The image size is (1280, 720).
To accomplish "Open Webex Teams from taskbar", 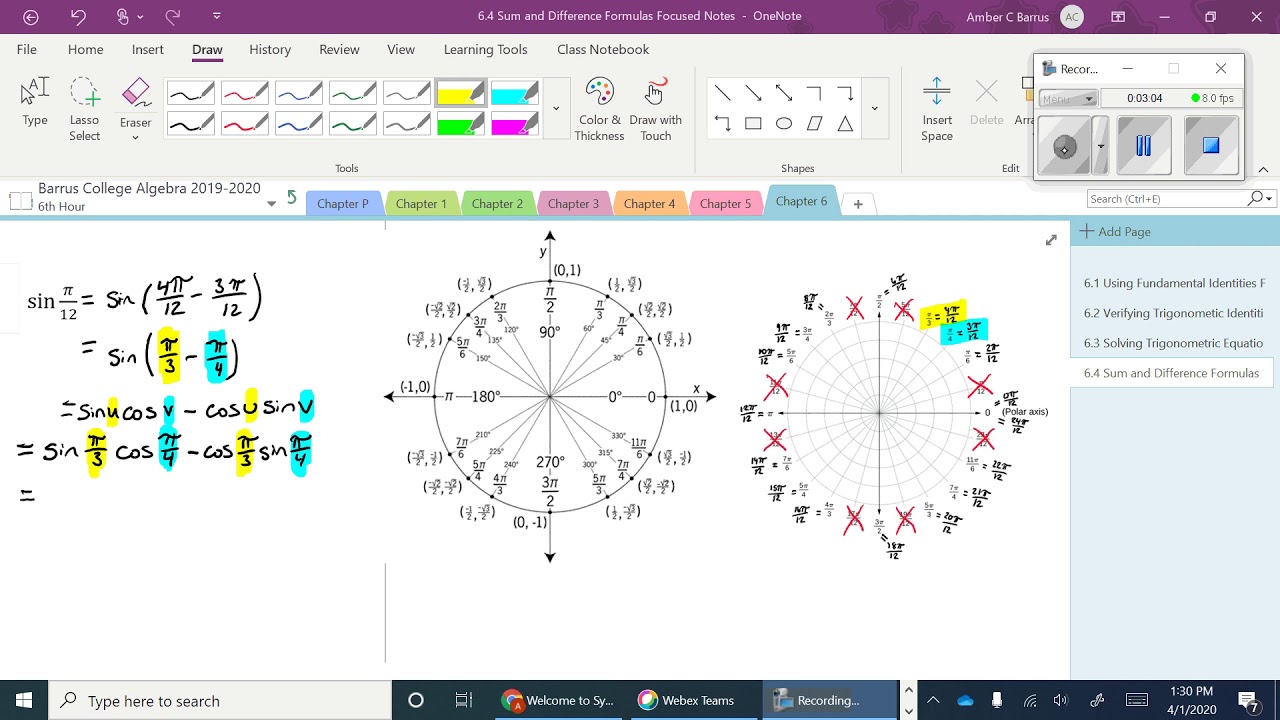I will pos(686,700).
